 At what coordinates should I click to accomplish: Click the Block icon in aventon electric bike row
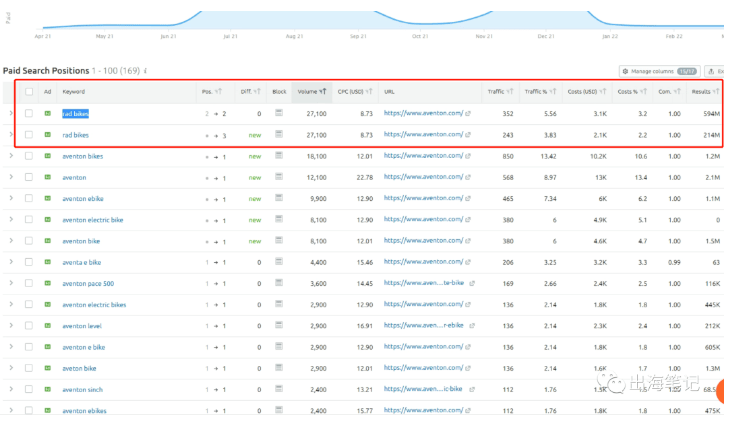tap(279, 219)
